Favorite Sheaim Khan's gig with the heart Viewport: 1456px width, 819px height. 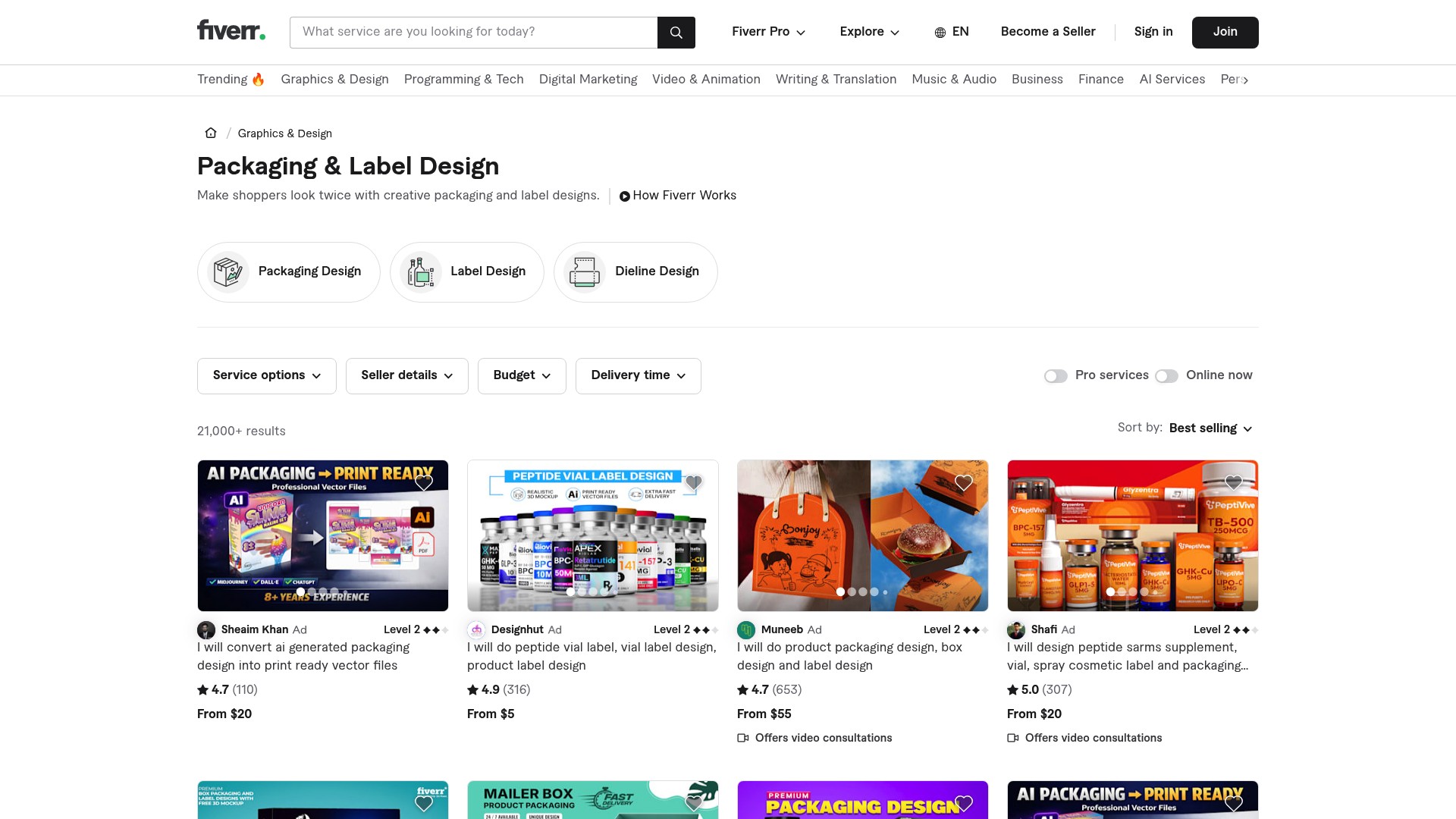click(424, 483)
